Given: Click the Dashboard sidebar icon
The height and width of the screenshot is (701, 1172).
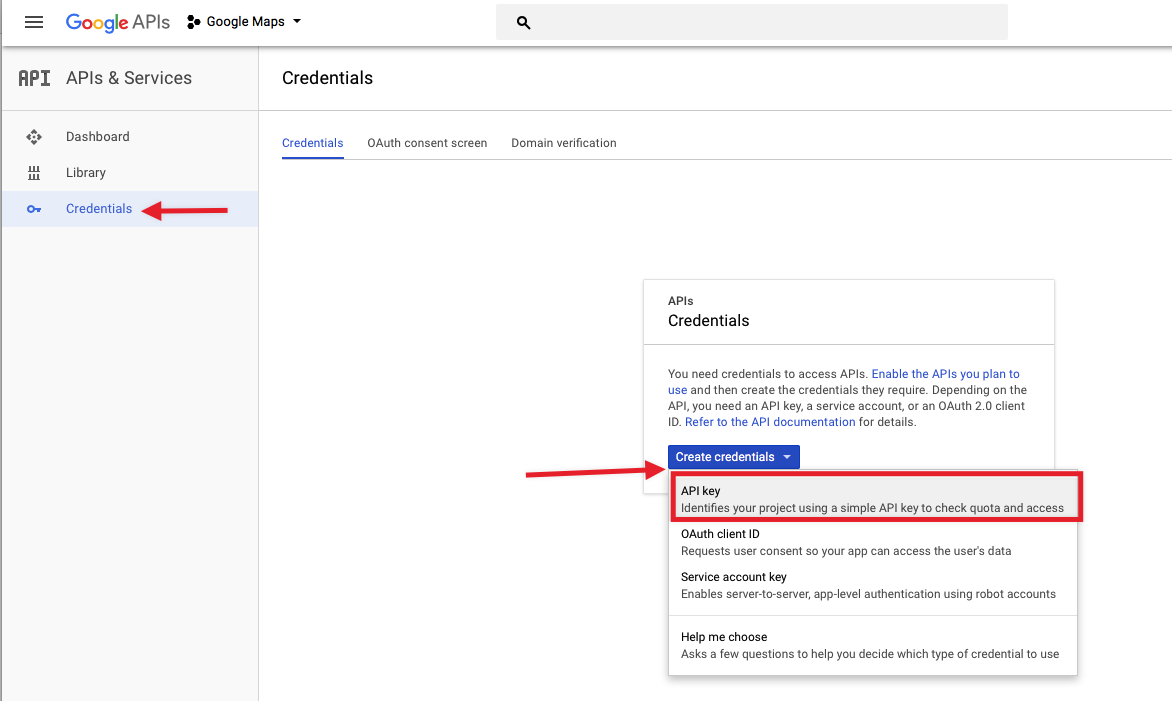Looking at the screenshot, I should click(x=34, y=137).
